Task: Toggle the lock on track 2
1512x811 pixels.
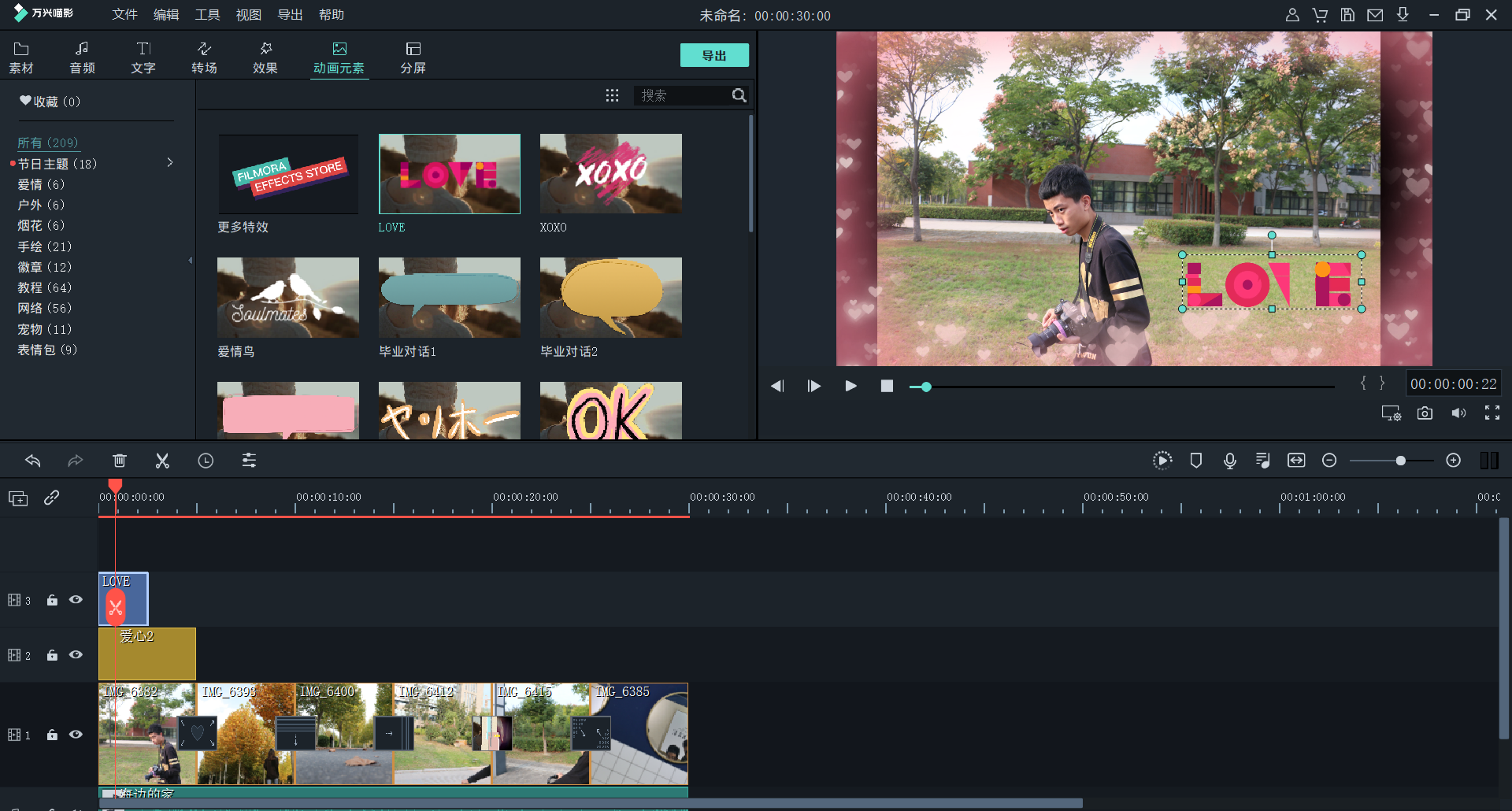Action: point(52,655)
